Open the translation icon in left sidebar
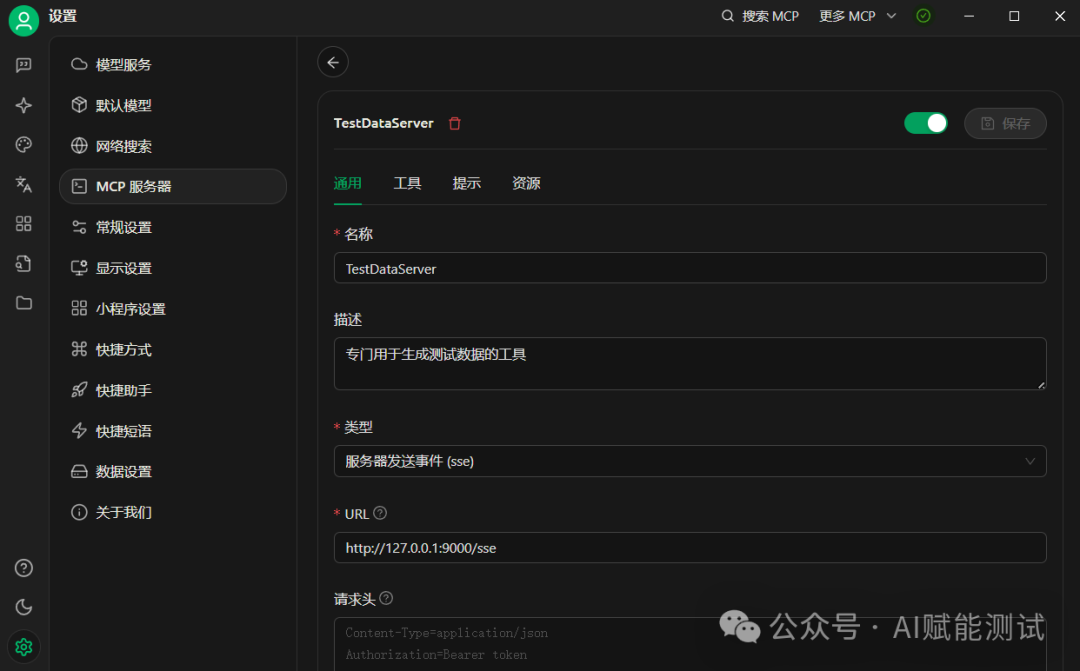Image resolution: width=1080 pixels, height=671 pixels. pos(24,184)
